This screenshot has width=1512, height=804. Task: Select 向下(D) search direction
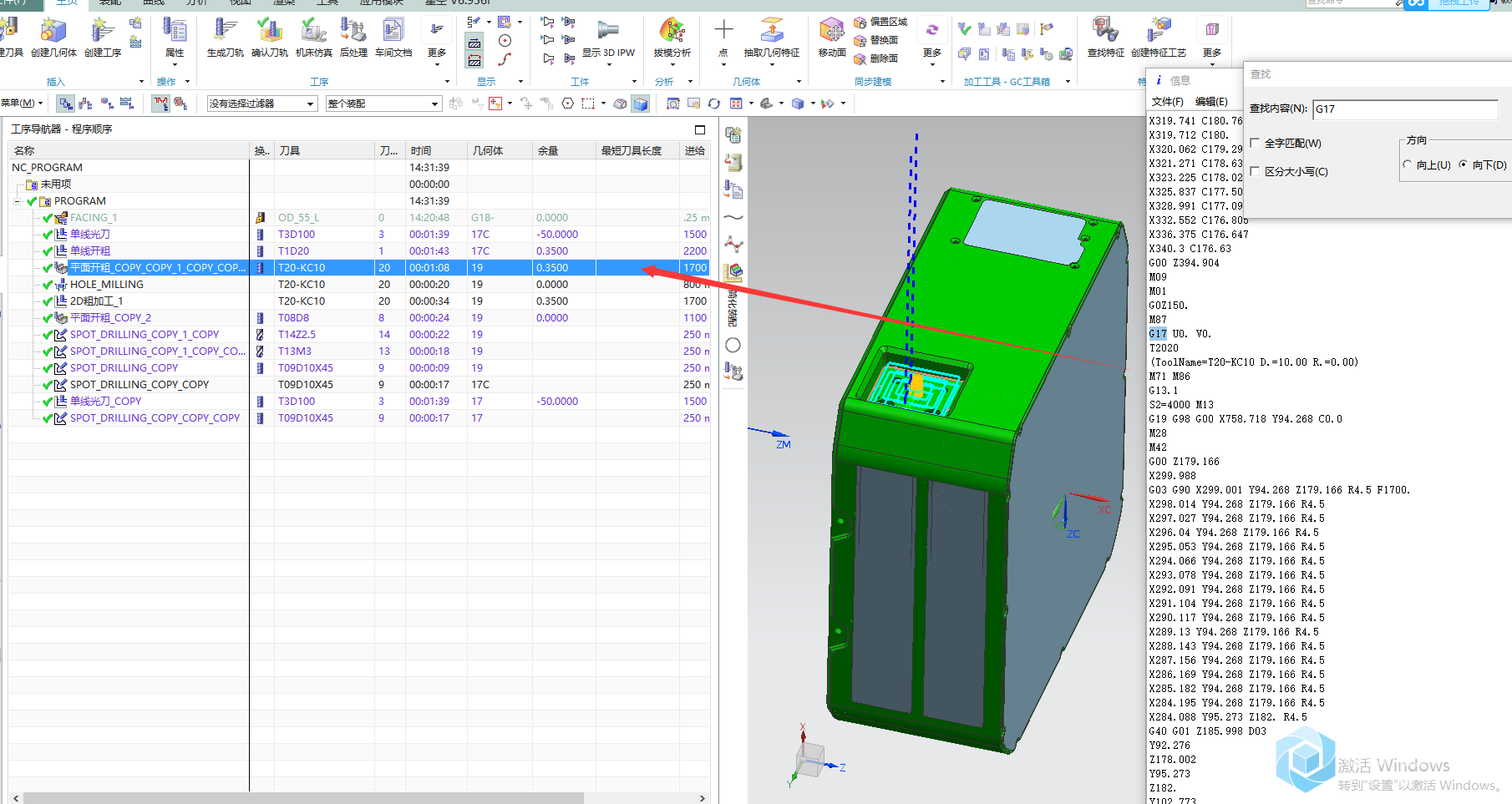click(x=1463, y=164)
